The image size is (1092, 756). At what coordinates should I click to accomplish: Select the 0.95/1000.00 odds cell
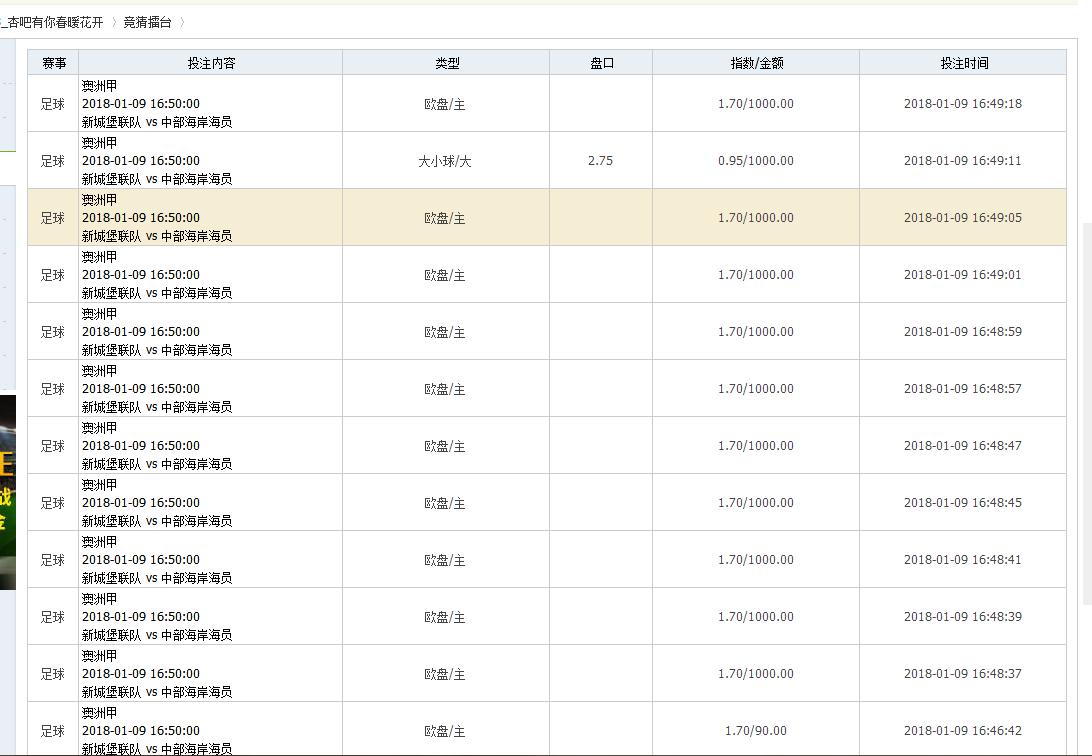(755, 161)
